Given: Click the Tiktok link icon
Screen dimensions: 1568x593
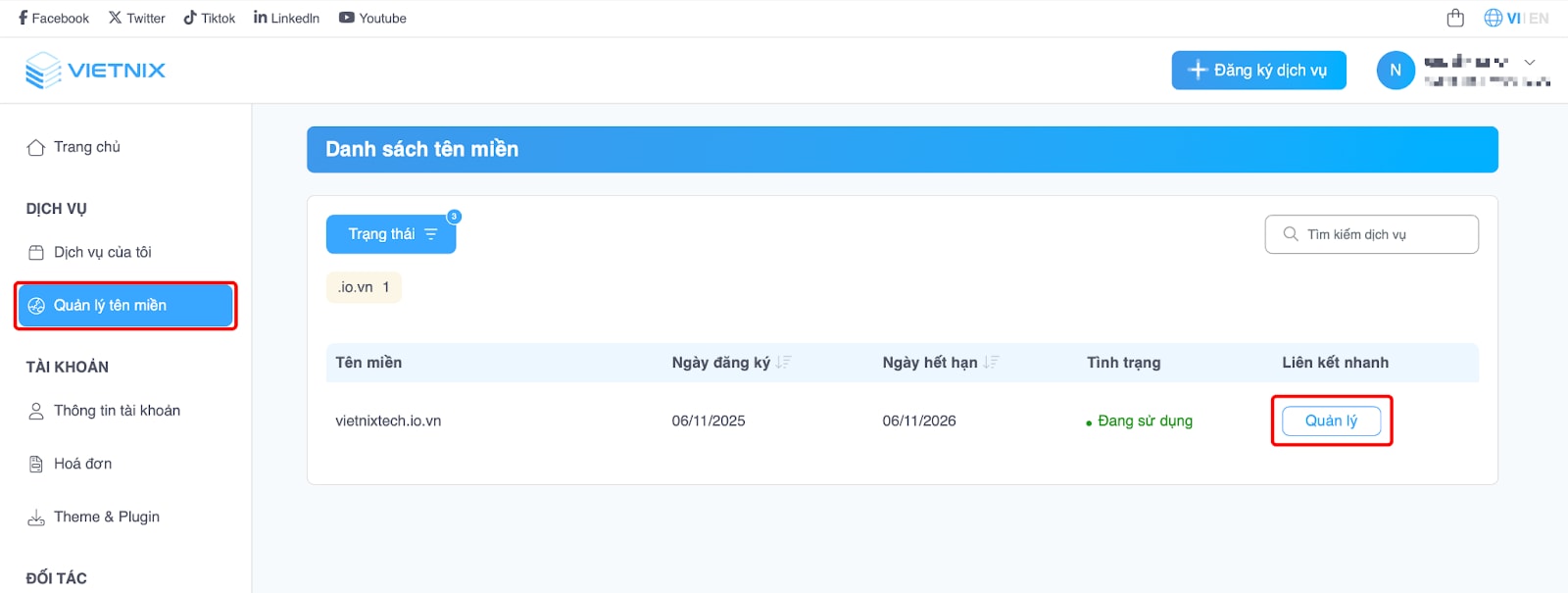Looking at the screenshot, I should 190,18.
